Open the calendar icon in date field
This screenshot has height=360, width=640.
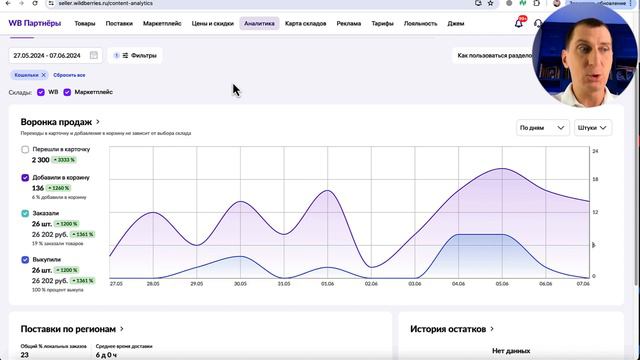94,56
